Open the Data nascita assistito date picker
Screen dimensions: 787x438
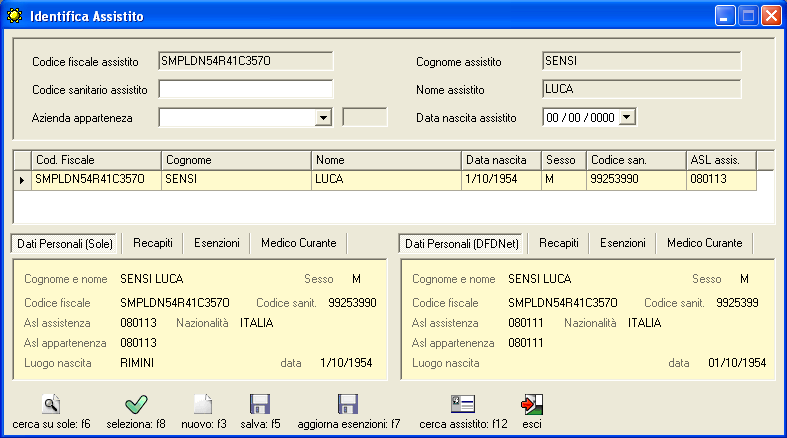pos(627,118)
